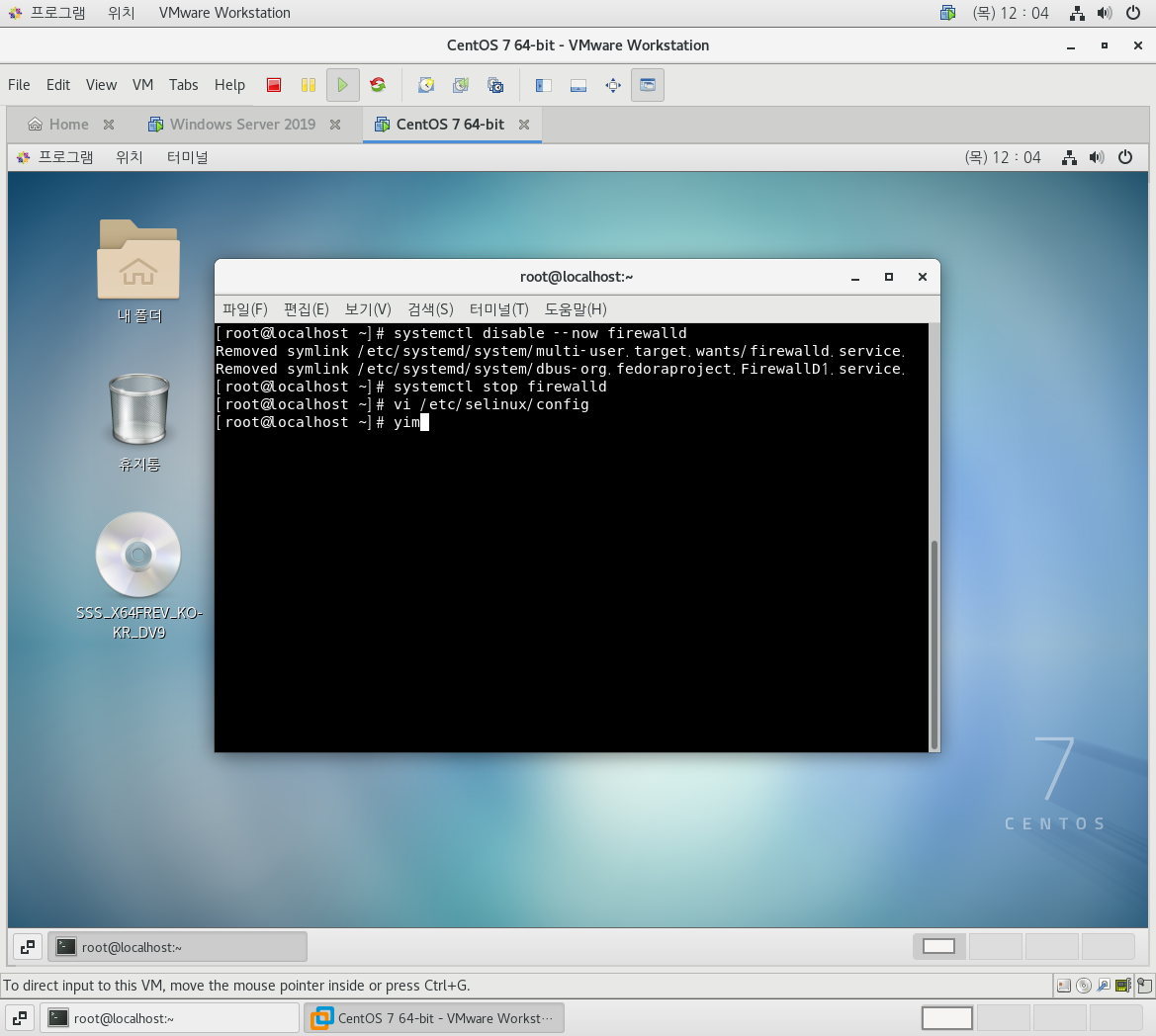This screenshot has height=1036, width=1156.
Task: Open the VMware View menu
Action: click(101, 85)
